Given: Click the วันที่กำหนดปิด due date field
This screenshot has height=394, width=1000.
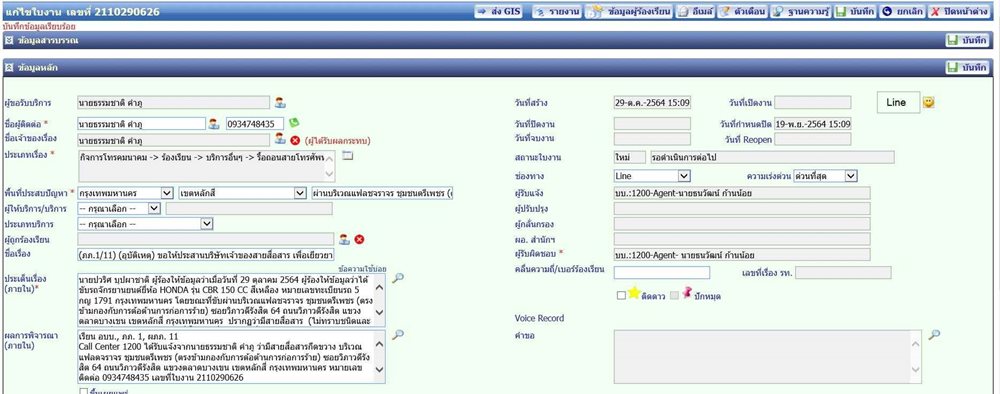Looking at the screenshot, I should click(813, 124).
